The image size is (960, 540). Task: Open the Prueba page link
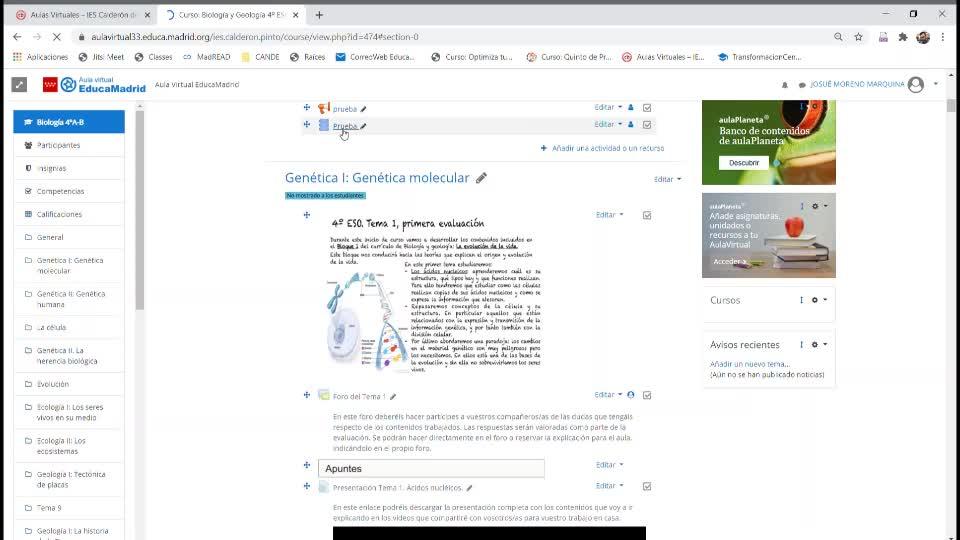[345, 126]
